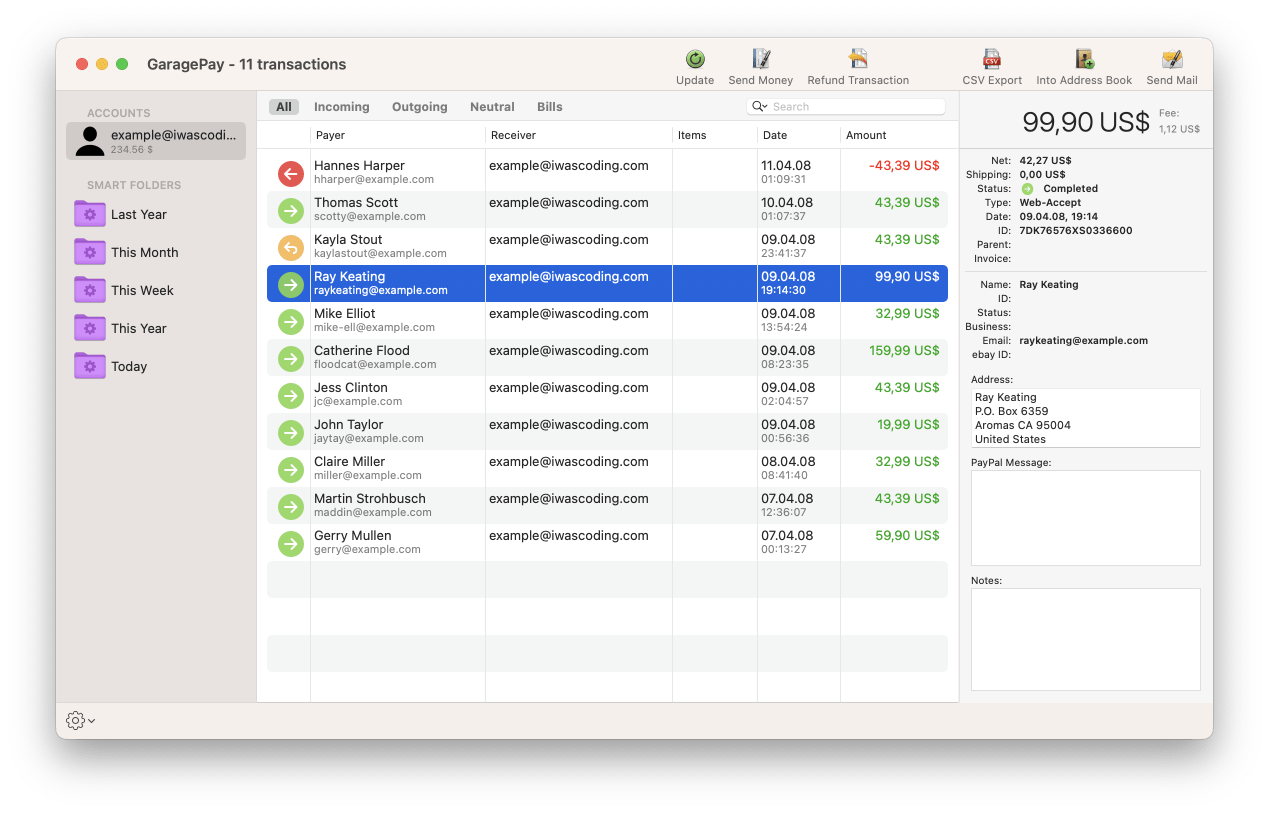Click the scotty@example.com payer email
The image size is (1269, 813).
pos(370,216)
